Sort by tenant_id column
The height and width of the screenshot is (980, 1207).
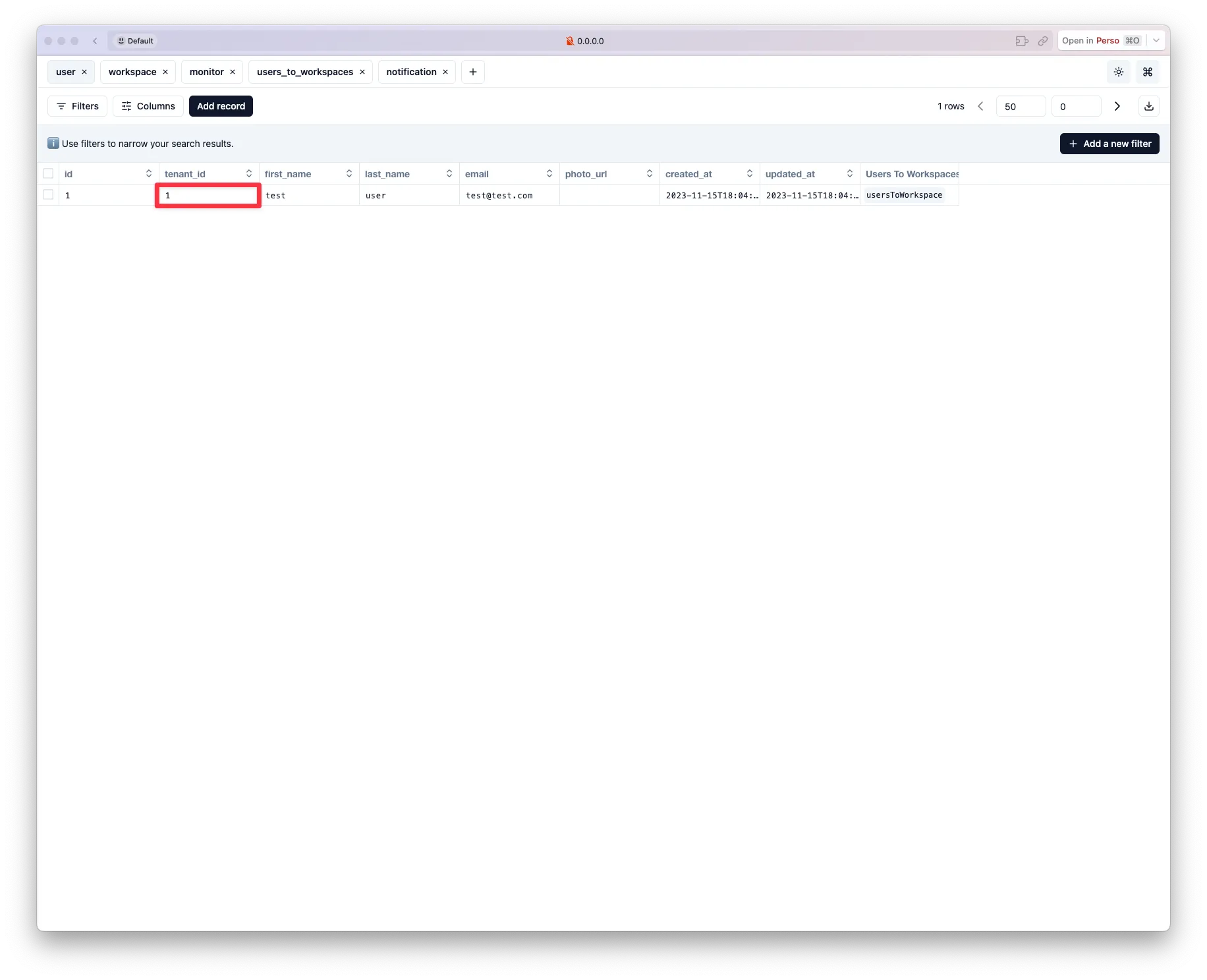(x=249, y=173)
